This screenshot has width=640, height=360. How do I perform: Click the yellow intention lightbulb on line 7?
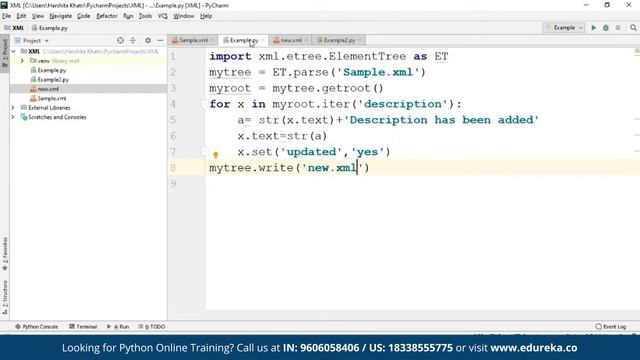tap(216, 154)
